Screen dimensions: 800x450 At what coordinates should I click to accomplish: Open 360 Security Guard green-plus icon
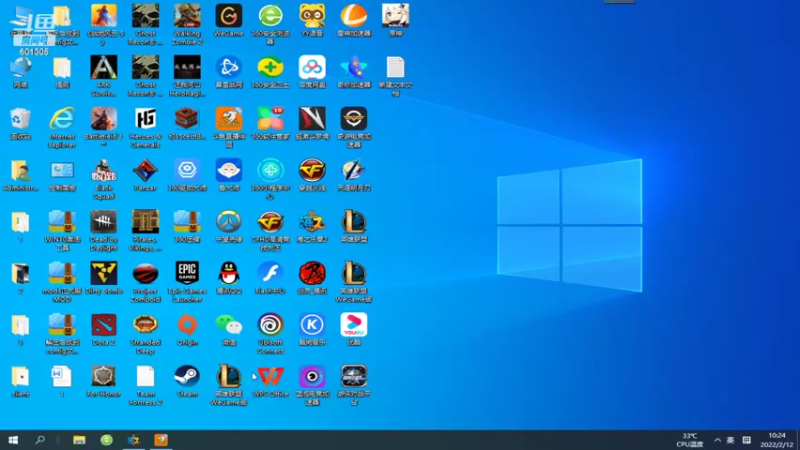[x=270, y=72]
